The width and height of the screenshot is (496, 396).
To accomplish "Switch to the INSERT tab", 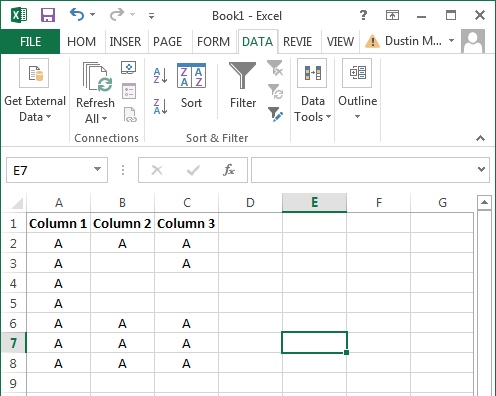I will (x=125, y=42).
